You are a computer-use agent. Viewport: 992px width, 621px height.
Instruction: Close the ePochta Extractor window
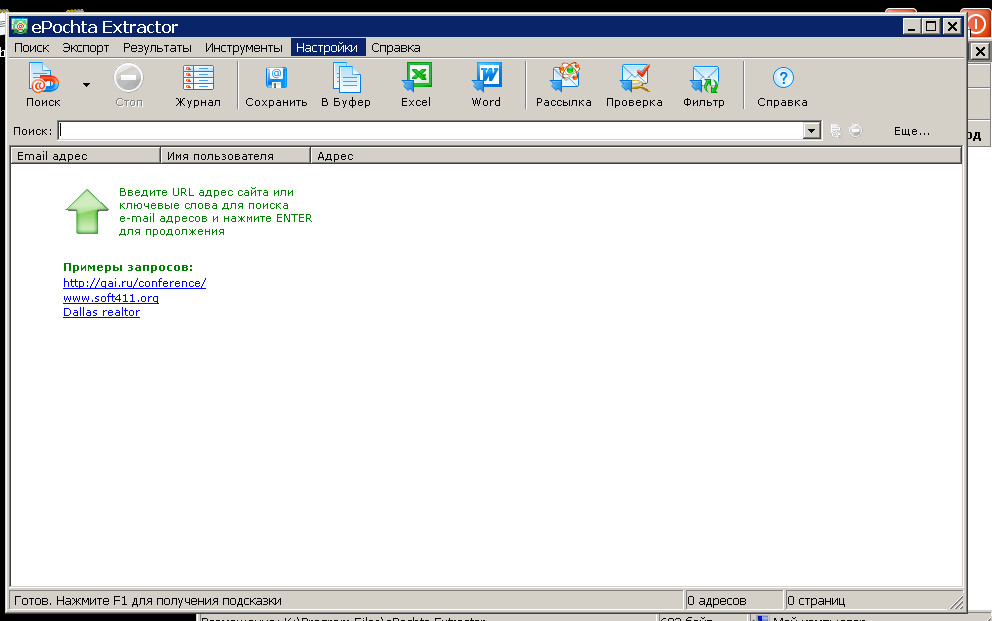click(952, 27)
